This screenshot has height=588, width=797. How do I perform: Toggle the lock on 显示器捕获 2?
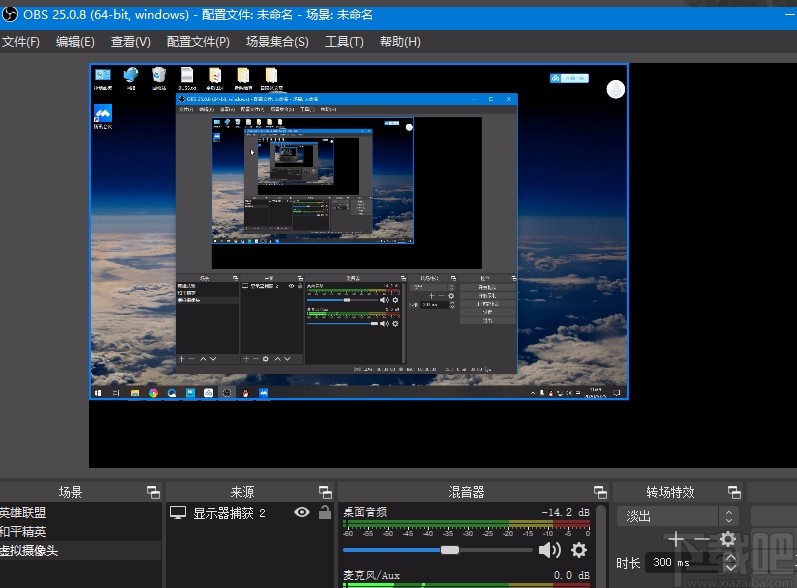[325, 512]
